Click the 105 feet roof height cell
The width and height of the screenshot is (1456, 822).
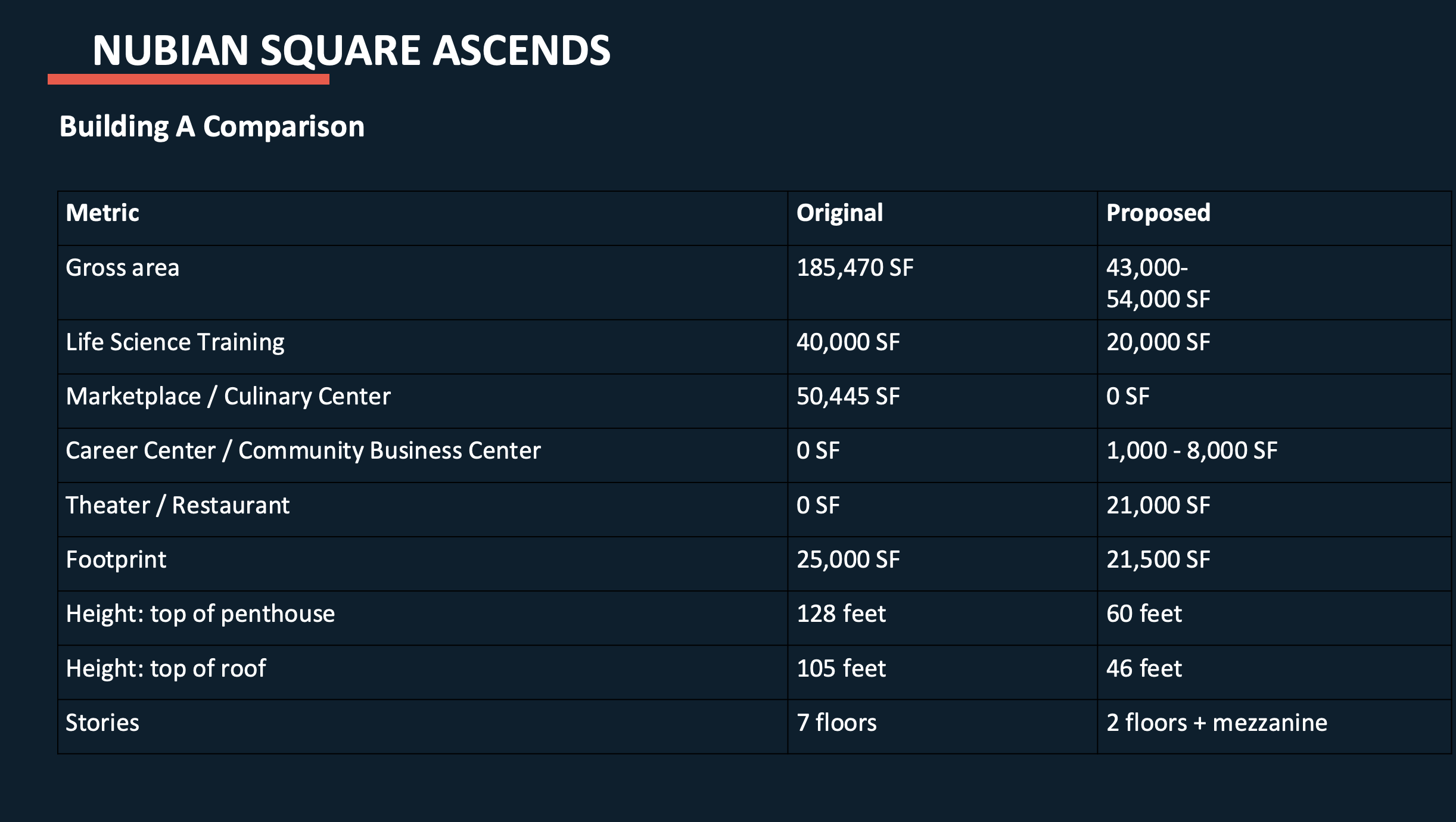point(841,669)
